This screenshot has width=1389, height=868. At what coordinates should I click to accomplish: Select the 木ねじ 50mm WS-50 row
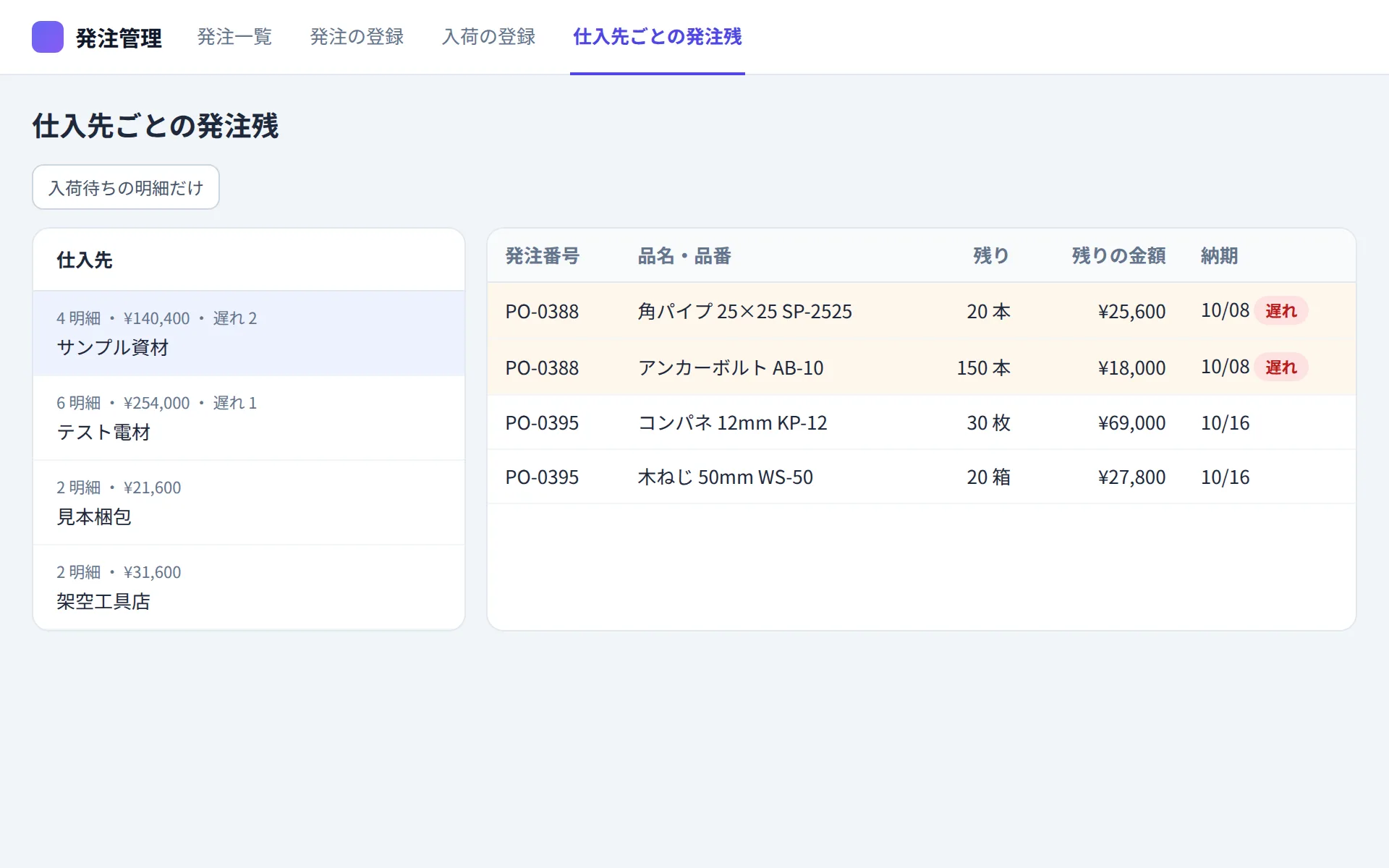[x=922, y=477]
